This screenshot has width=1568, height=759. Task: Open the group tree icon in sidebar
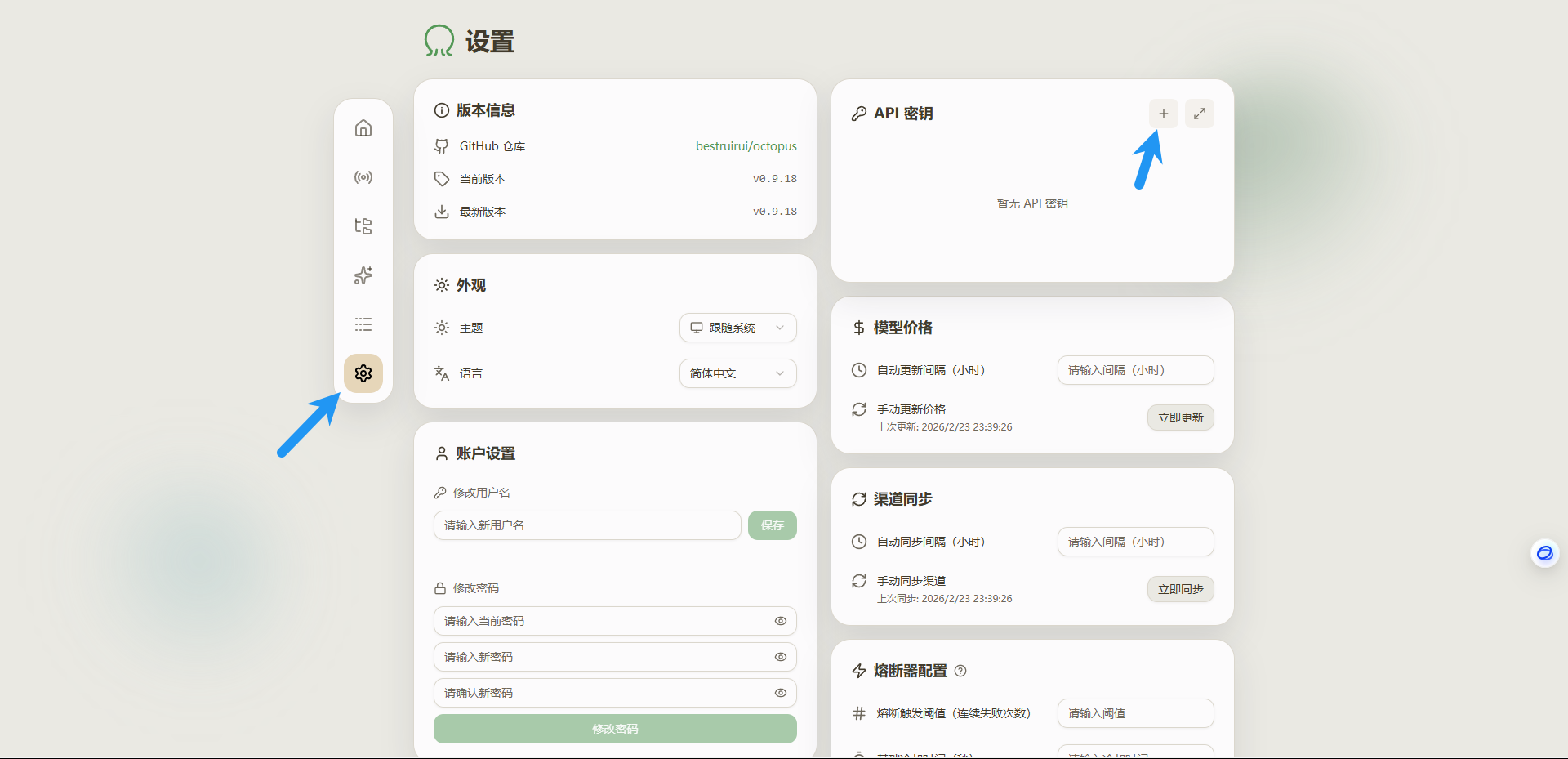coord(363,226)
